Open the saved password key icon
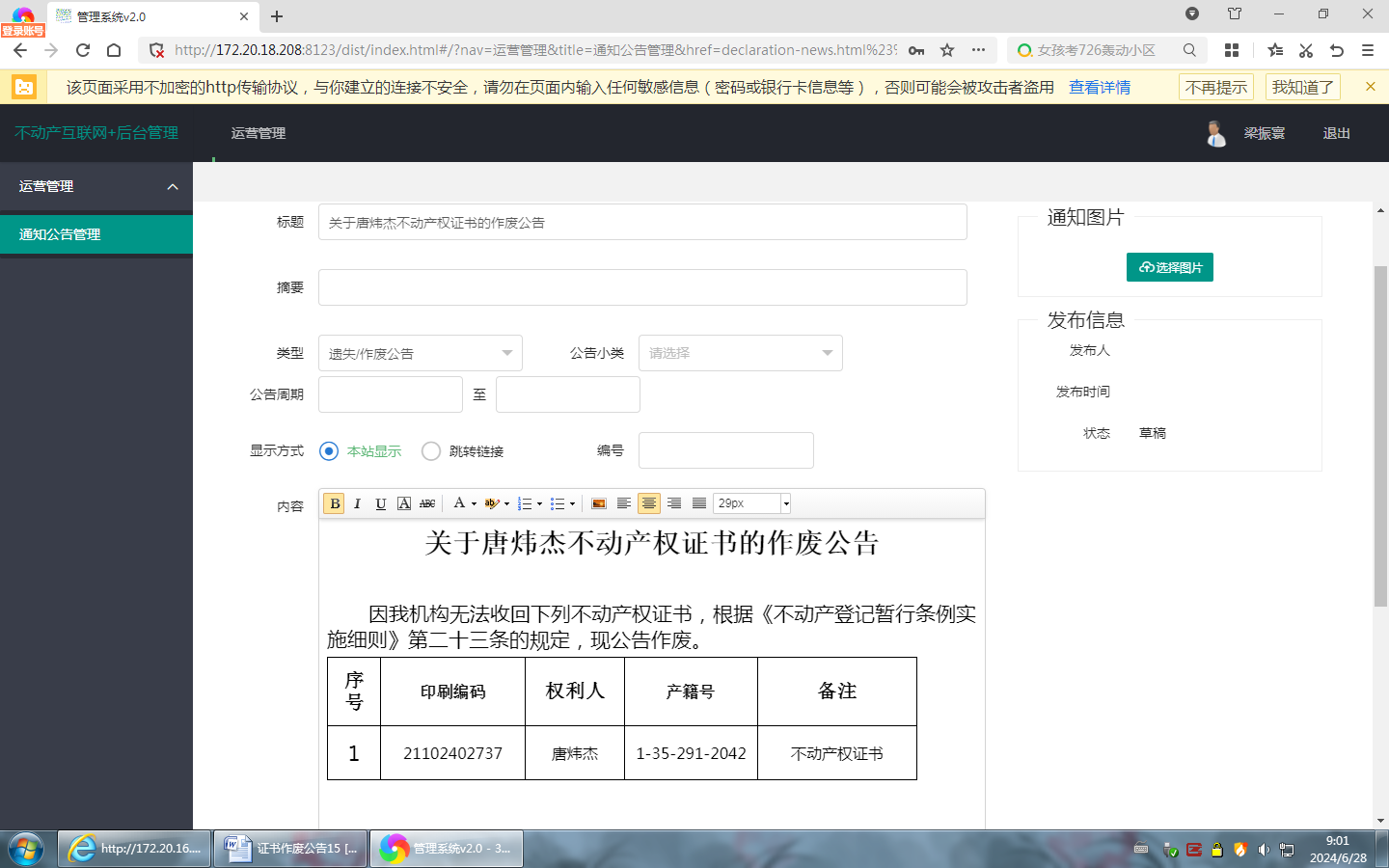Image resolution: width=1389 pixels, height=868 pixels. pos(916,50)
